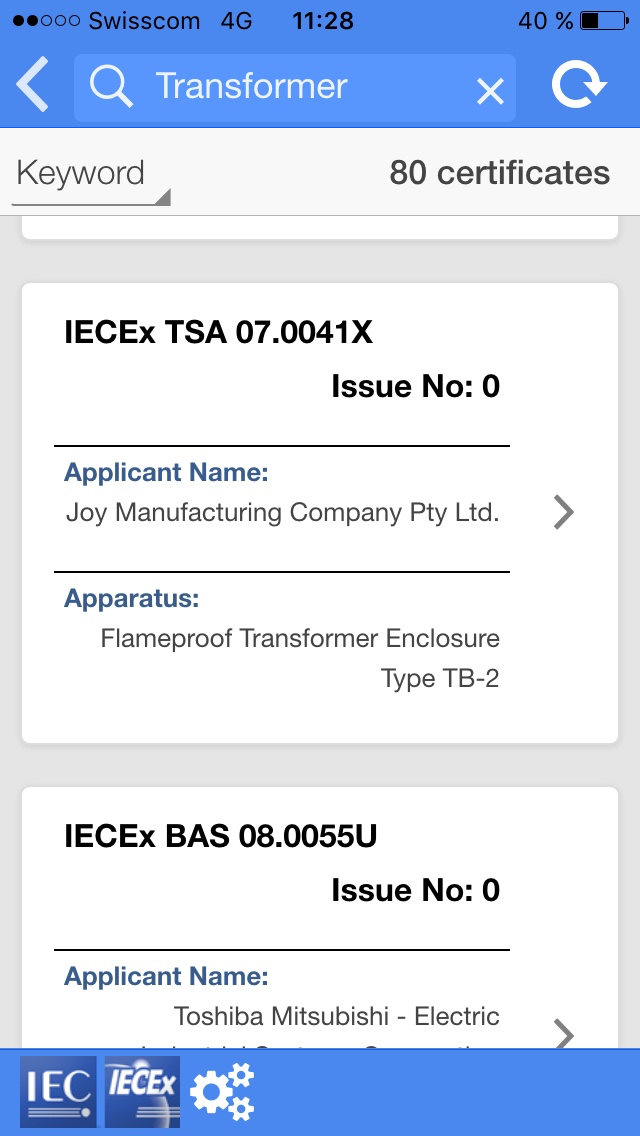Select Joy Manufacturing Company Pty Ltd.
Screen dimensions: 640x1136
pos(283,513)
